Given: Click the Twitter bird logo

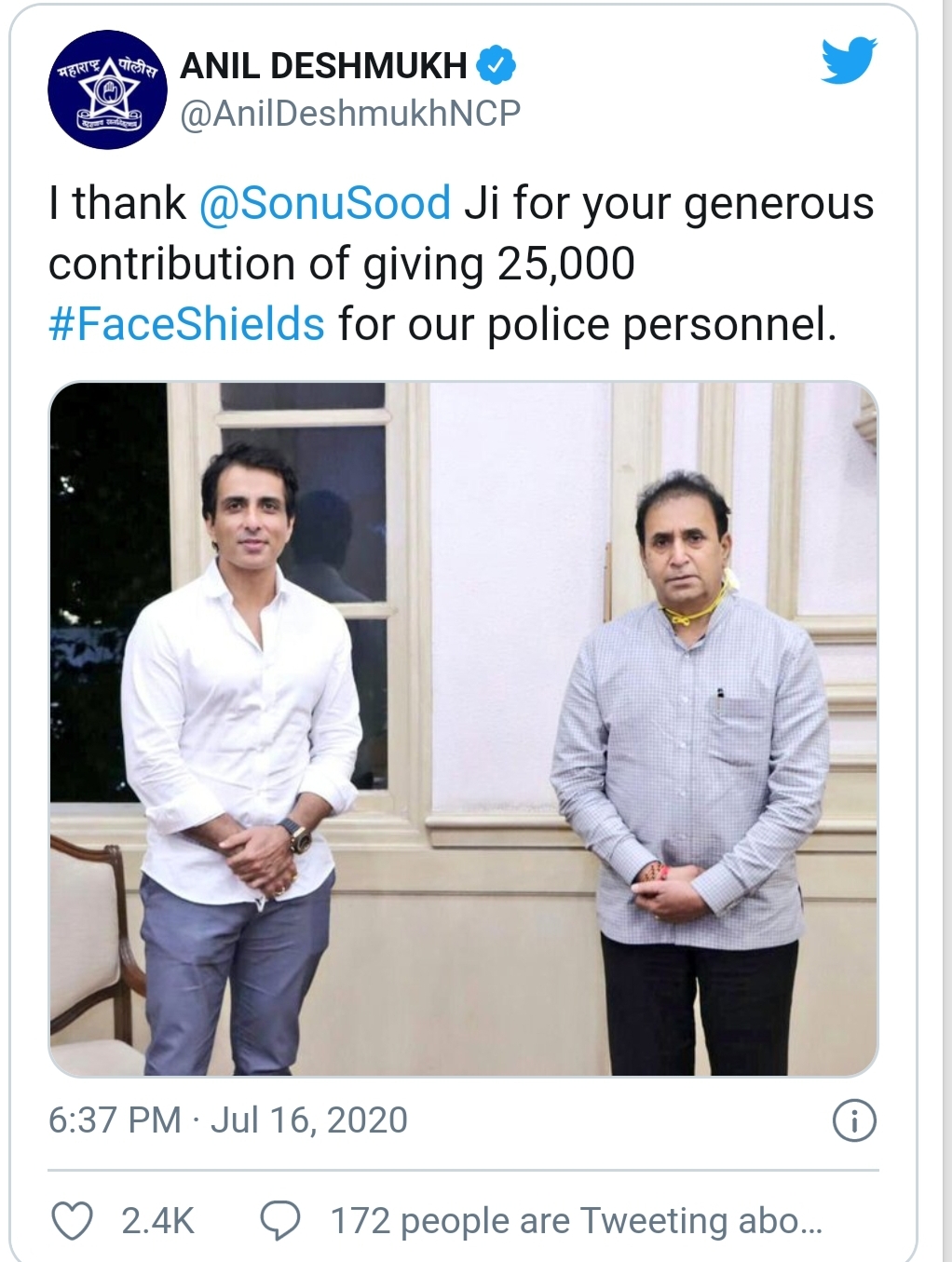Looking at the screenshot, I should (x=849, y=61).
